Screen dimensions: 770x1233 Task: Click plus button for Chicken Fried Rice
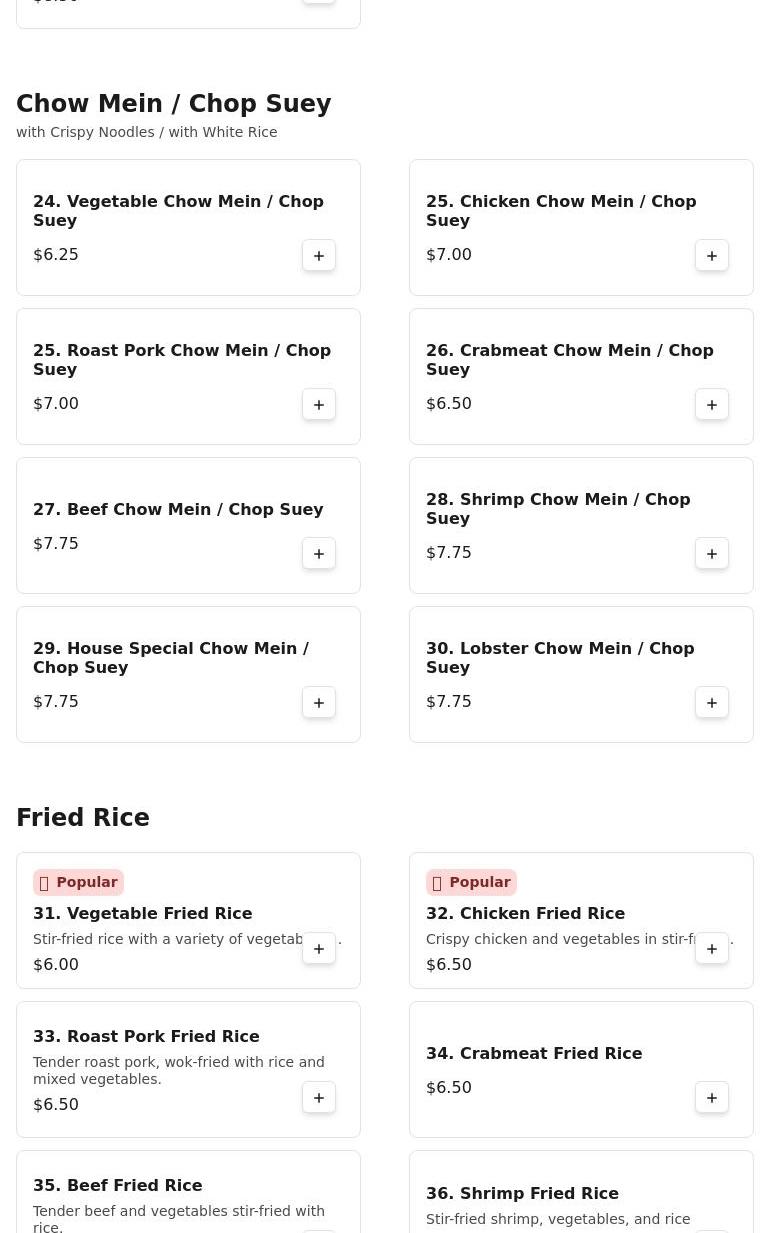[x=712, y=949]
